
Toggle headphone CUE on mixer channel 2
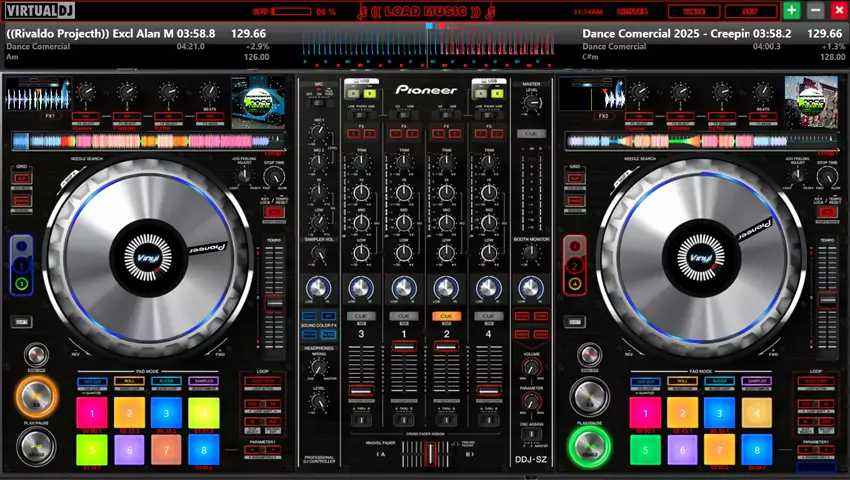pyautogui.click(x=445, y=316)
